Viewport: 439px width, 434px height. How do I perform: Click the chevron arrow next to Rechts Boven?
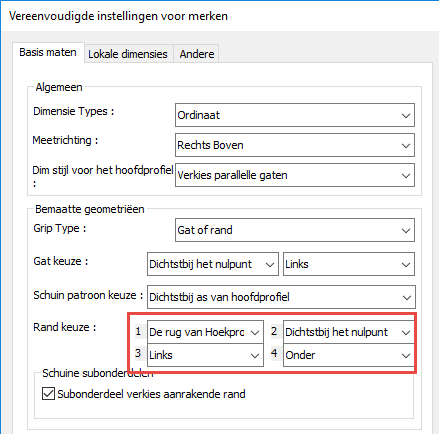click(x=406, y=146)
